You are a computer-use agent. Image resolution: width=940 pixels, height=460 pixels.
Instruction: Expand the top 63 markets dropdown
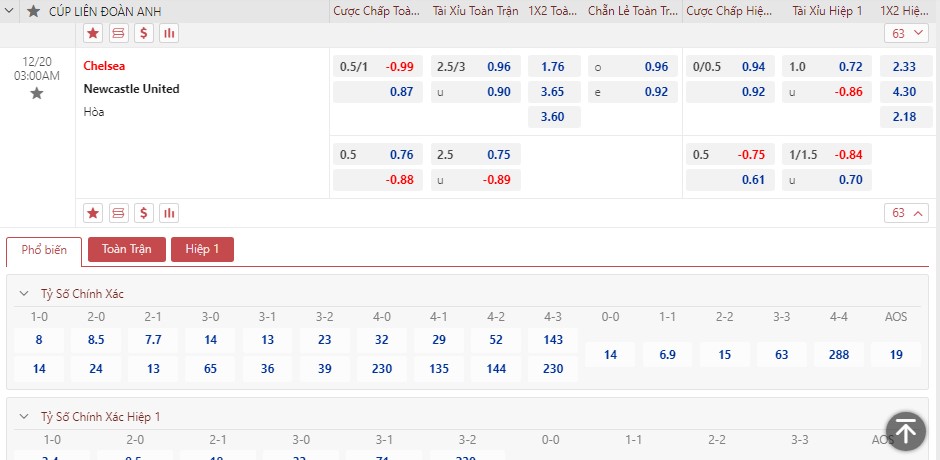(906, 34)
